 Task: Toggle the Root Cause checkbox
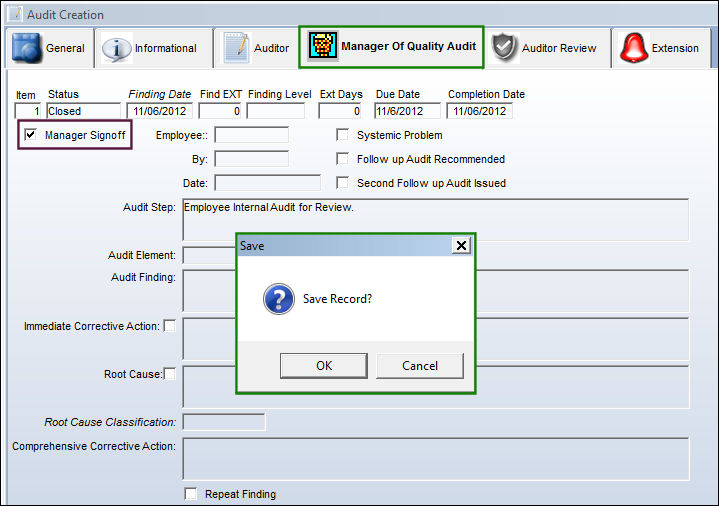170,374
